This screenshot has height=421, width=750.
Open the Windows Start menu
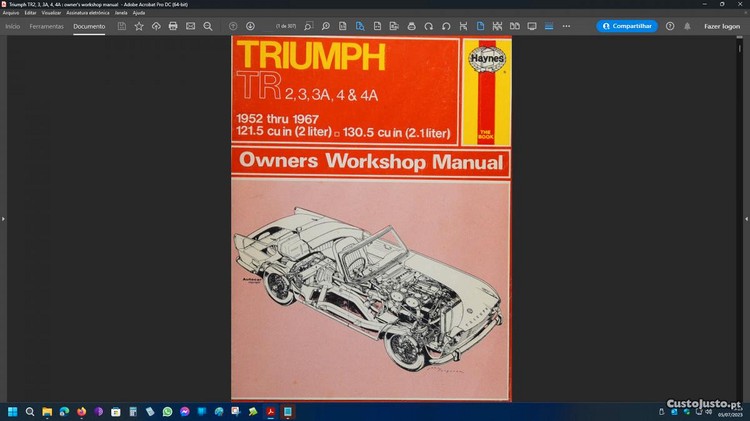[13, 411]
